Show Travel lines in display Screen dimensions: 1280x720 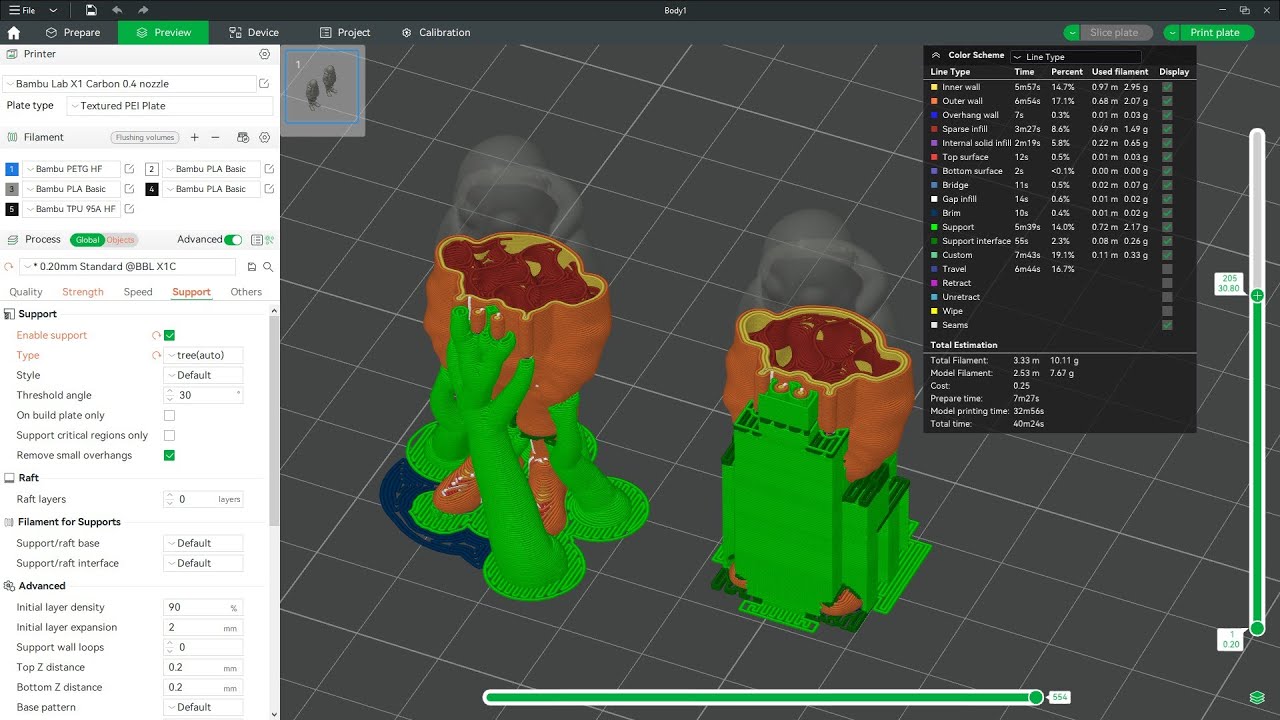[x=1167, y=269]
